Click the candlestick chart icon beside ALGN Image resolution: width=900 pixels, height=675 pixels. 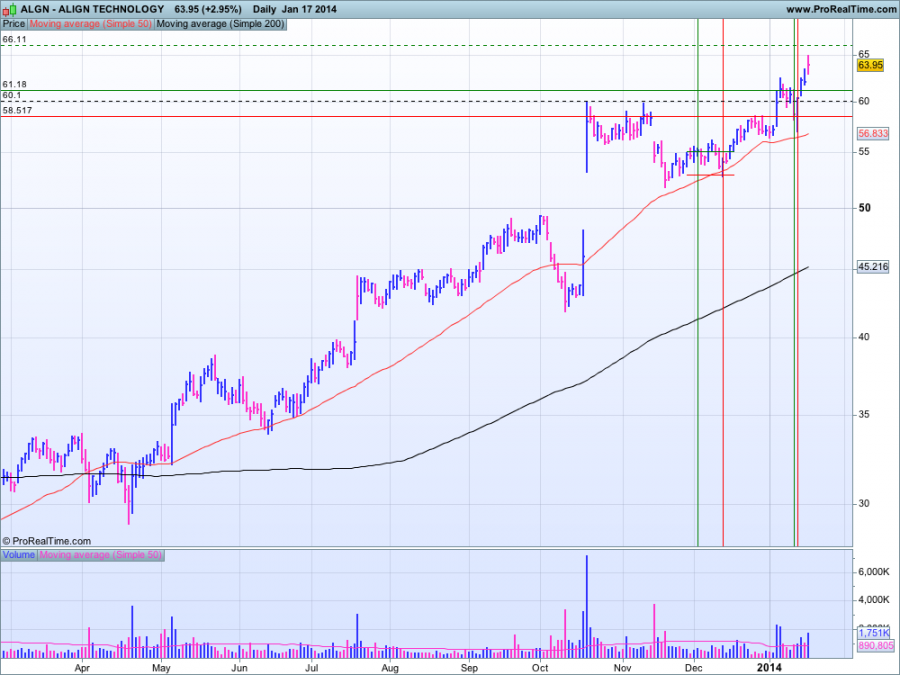(10, 9)
